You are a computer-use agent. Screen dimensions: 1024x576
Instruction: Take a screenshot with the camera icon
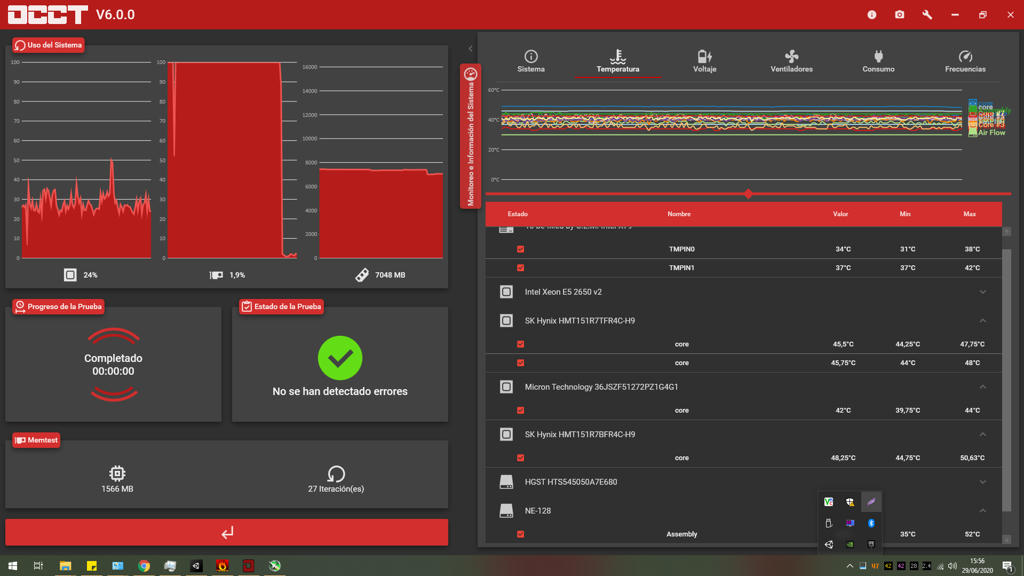[x=899, y=14]
